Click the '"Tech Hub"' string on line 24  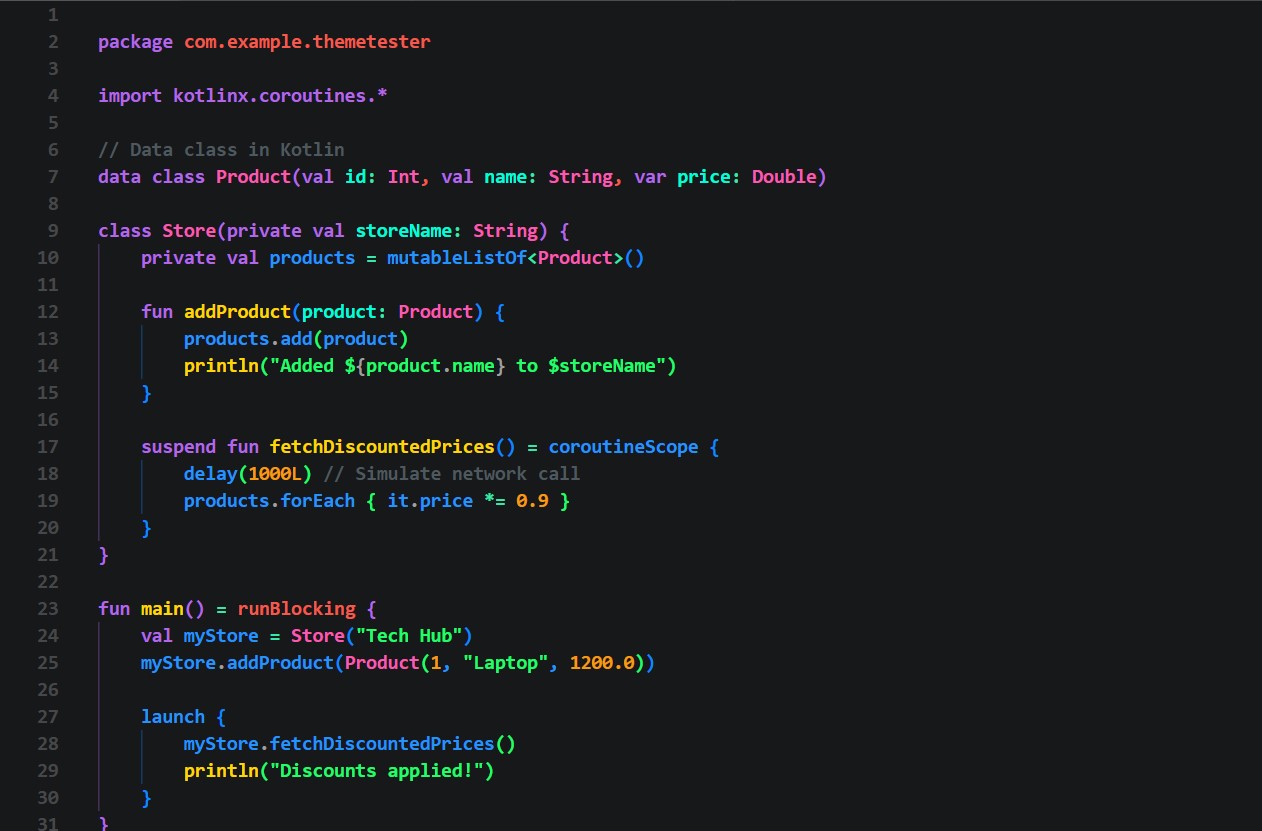pos(409,636)
